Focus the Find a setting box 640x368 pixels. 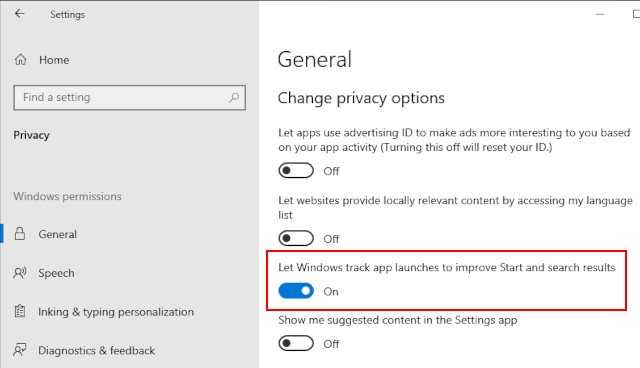[129, 98]
